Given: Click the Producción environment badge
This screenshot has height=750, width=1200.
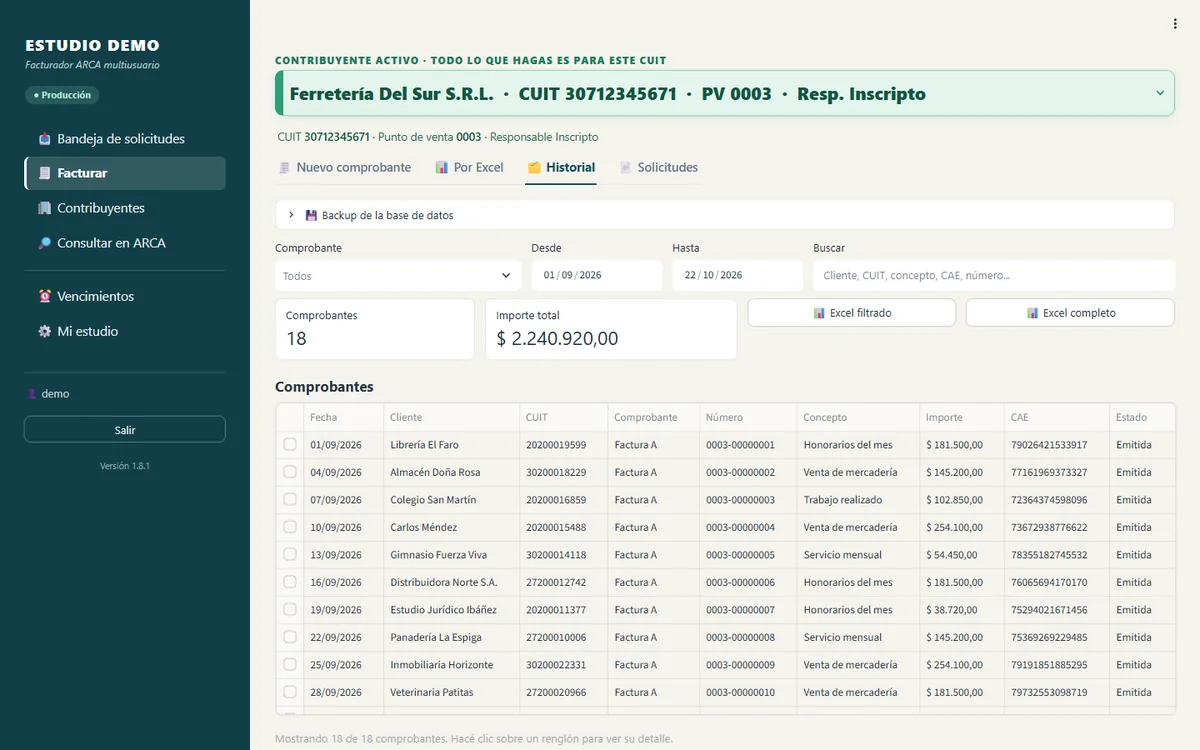Looking at the screenshot, I should (x=62, y=95).
